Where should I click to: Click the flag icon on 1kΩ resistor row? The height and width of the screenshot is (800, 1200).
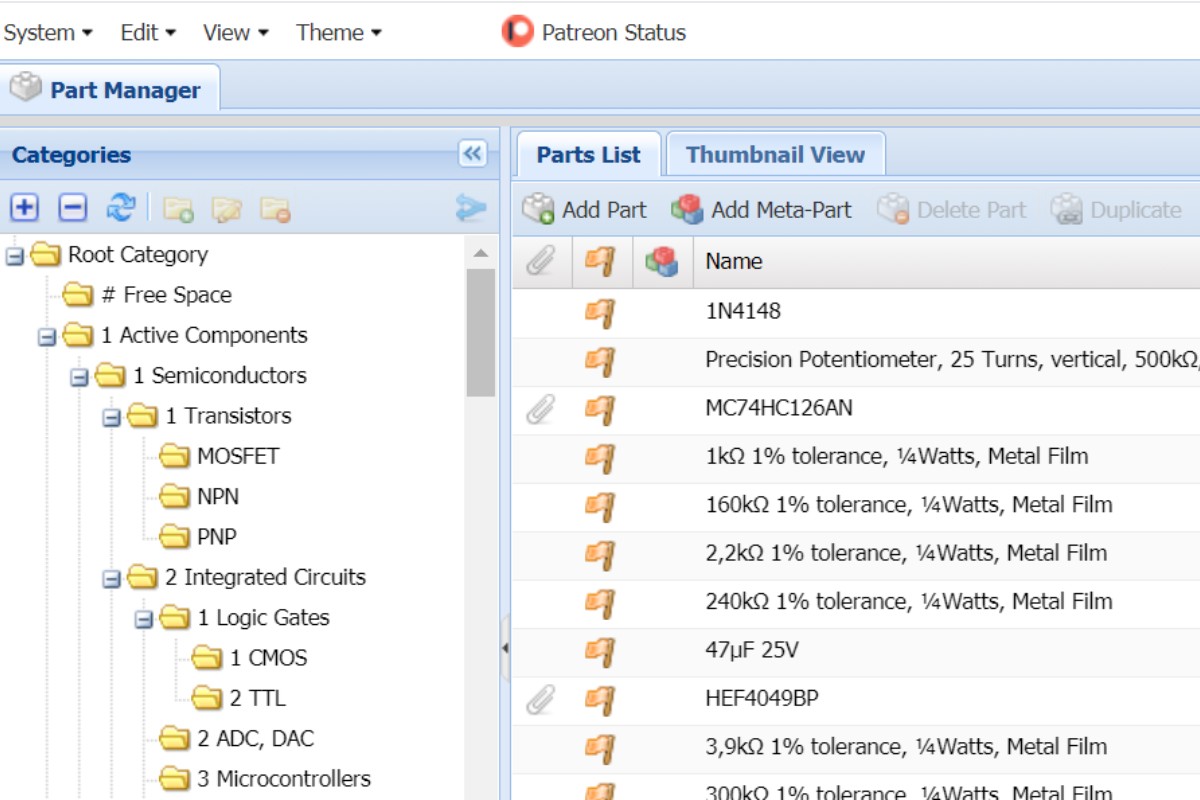[600, 457]
